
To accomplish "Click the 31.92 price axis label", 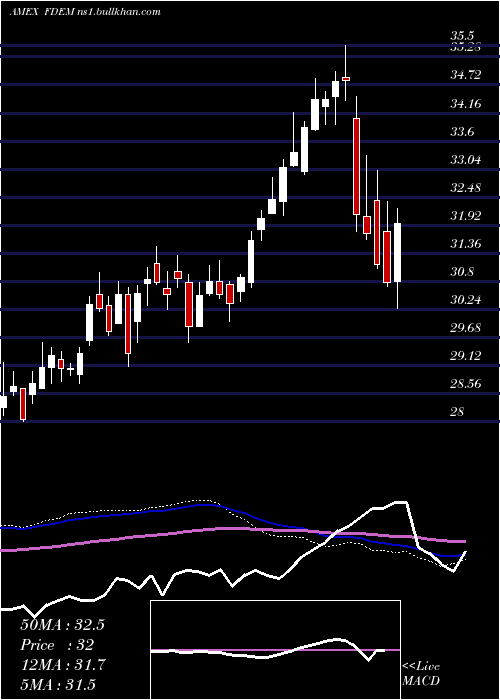I will click(x=466, y=216).
